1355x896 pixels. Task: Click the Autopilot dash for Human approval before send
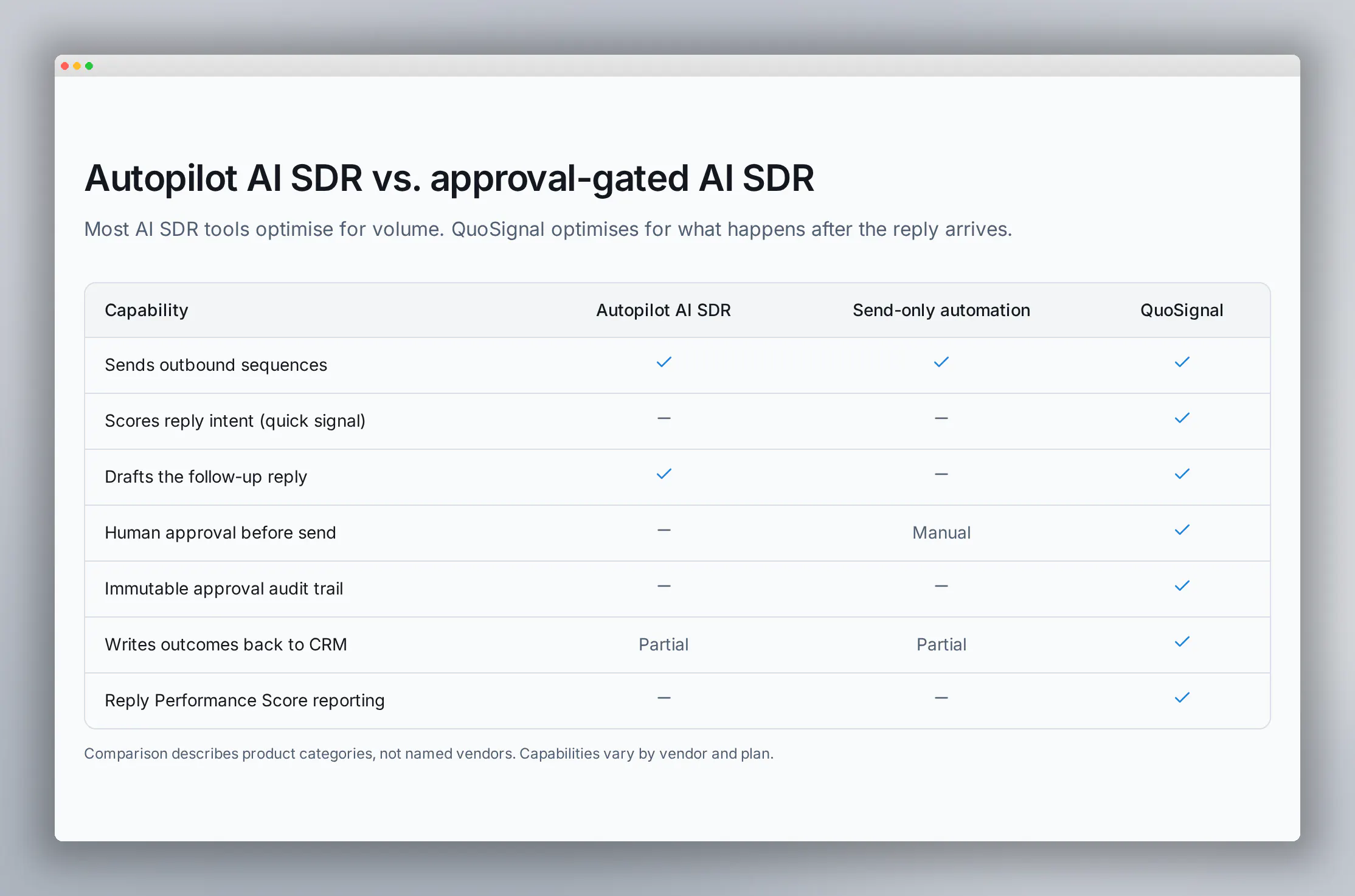pos(664,530)
